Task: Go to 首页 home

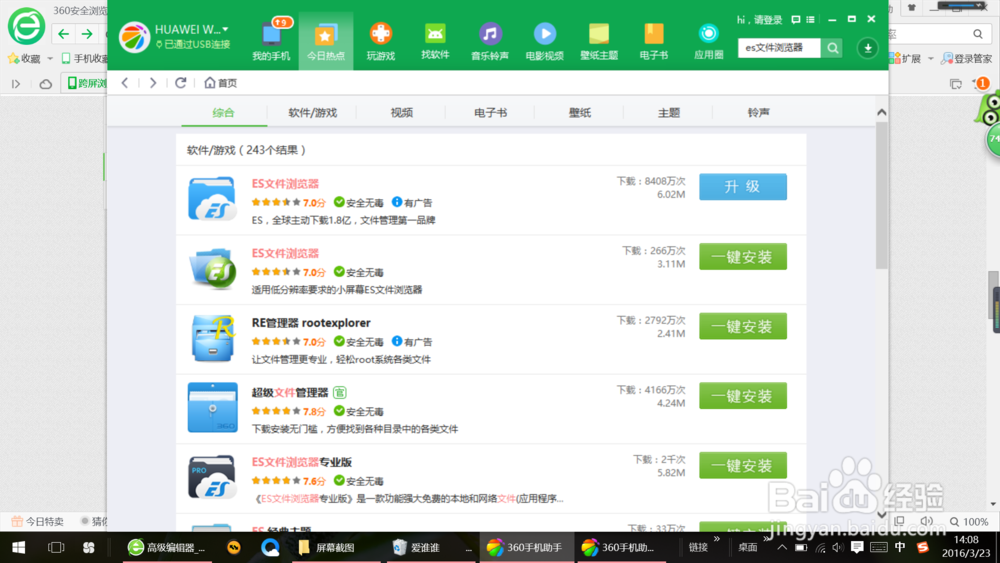Action: (221, 83)
